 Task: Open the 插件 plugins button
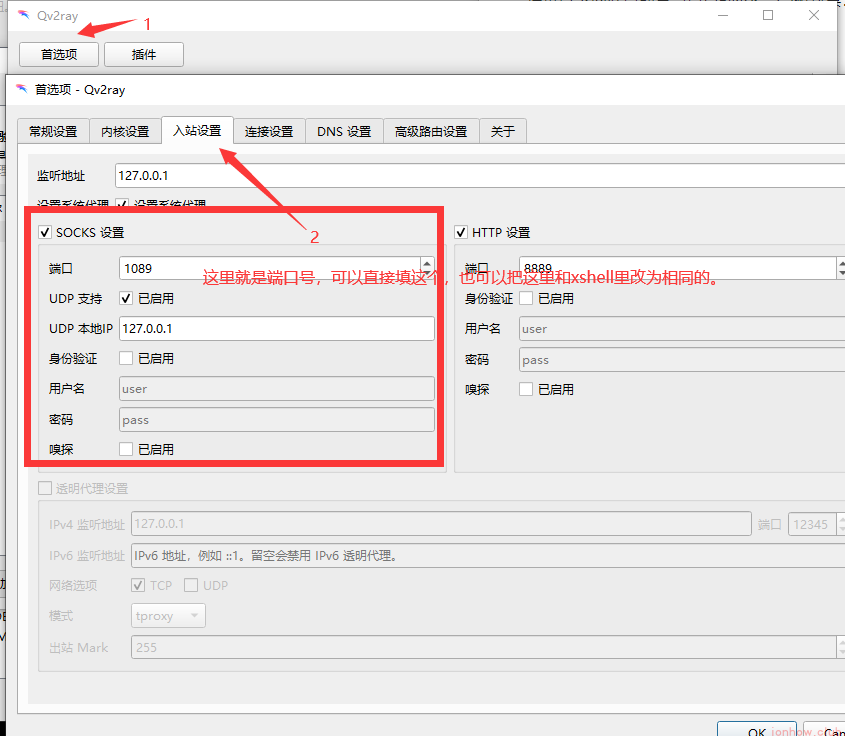144,54
